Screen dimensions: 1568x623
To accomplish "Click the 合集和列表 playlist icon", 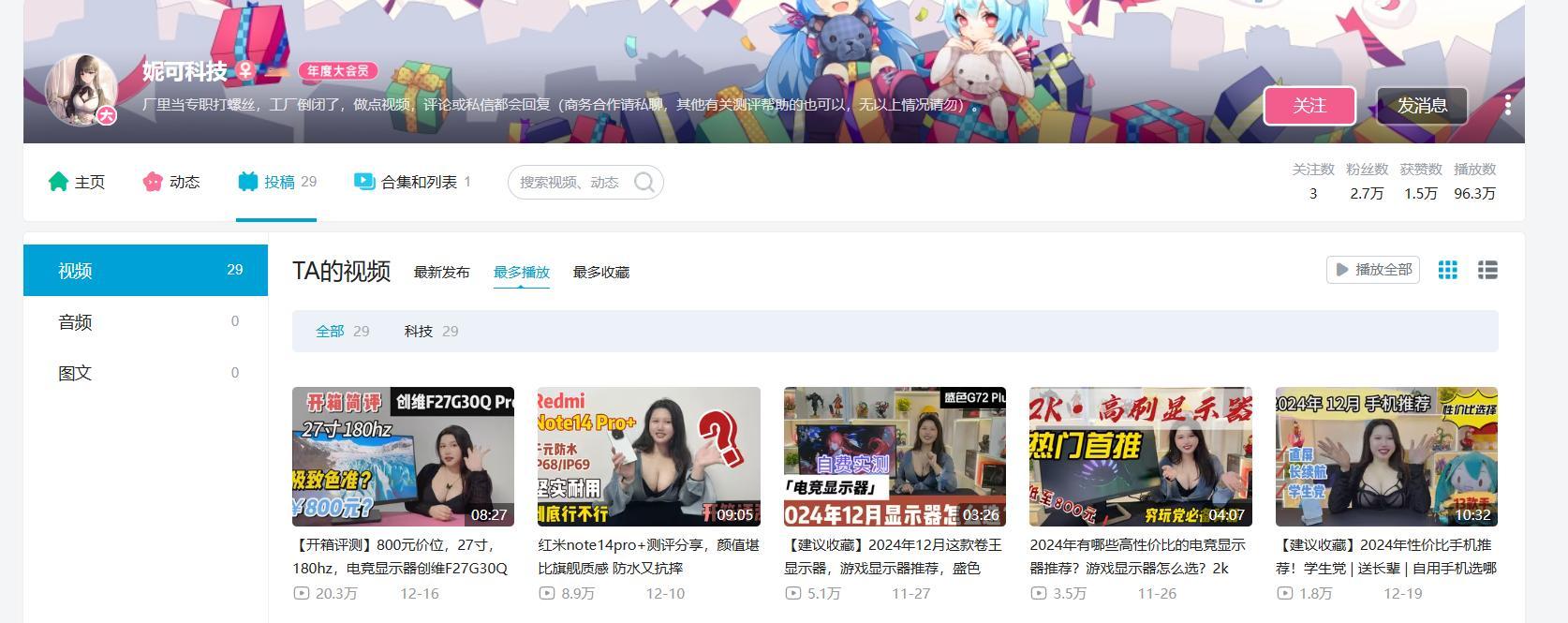I will pyautogui.click(x=364, y=181).
